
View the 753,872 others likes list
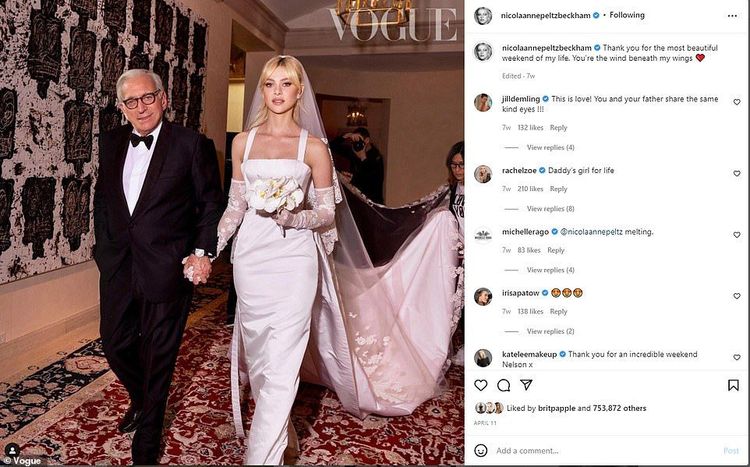point(619,408)
